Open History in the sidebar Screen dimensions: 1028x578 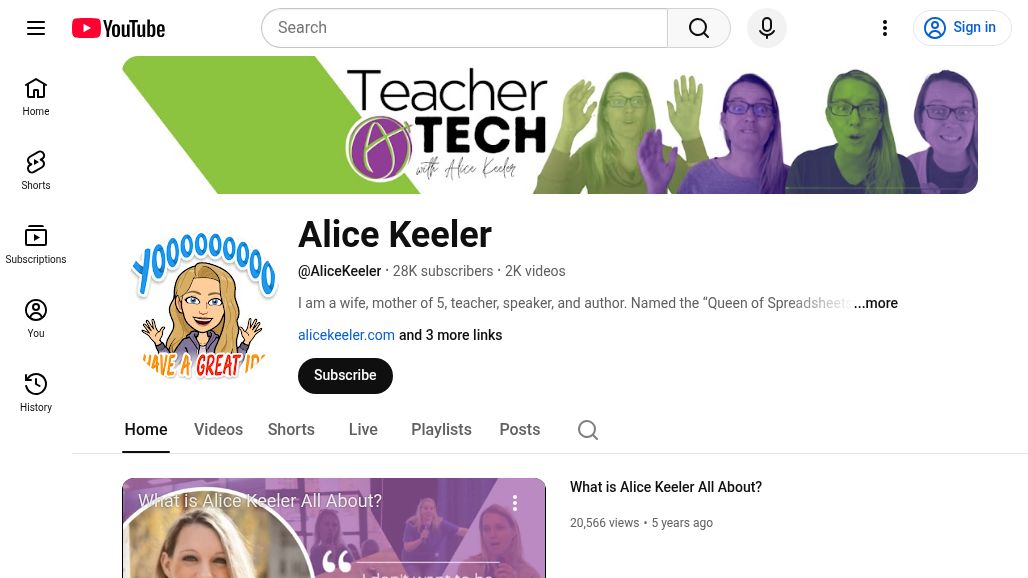click(36, 393)
